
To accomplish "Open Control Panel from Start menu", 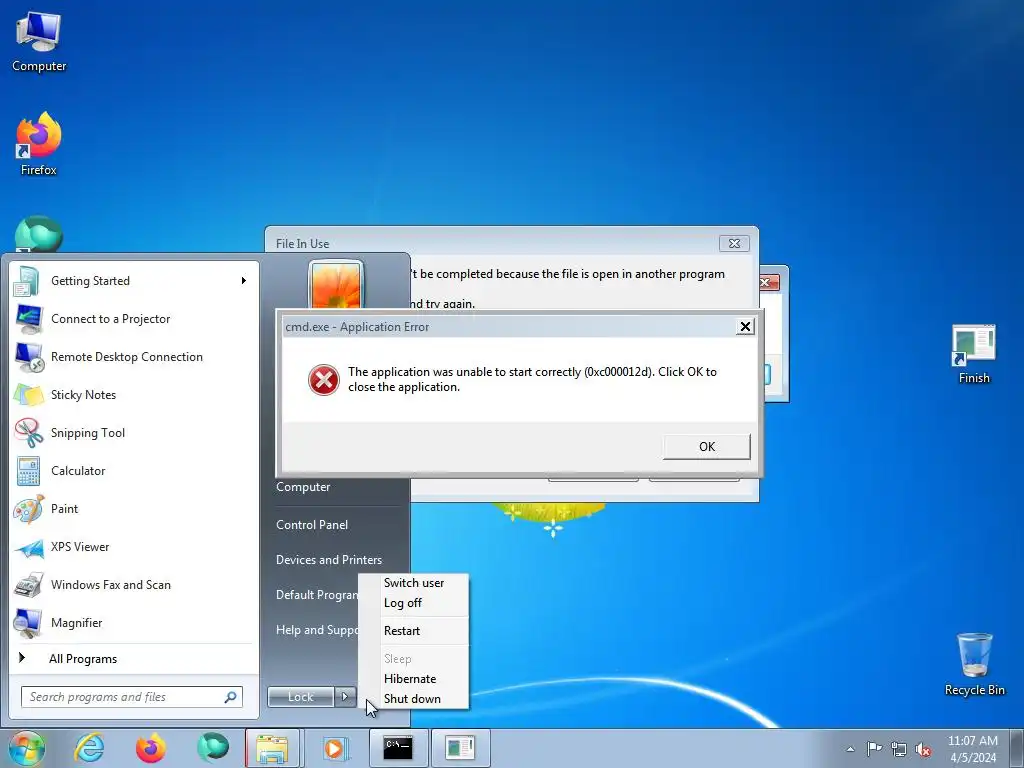I will tap(312, 525).
